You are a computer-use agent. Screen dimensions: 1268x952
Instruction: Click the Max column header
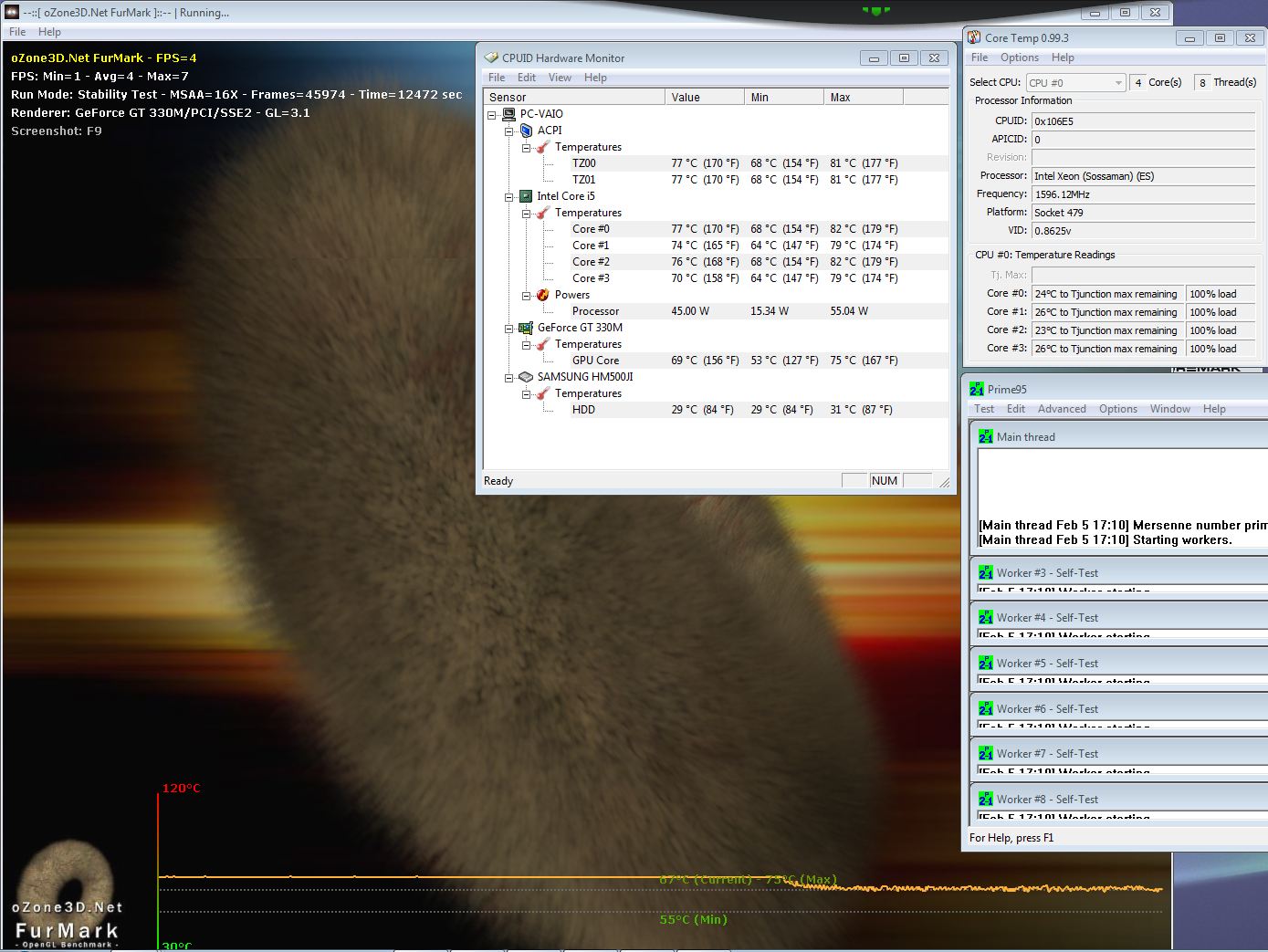[x=864, y=97]
